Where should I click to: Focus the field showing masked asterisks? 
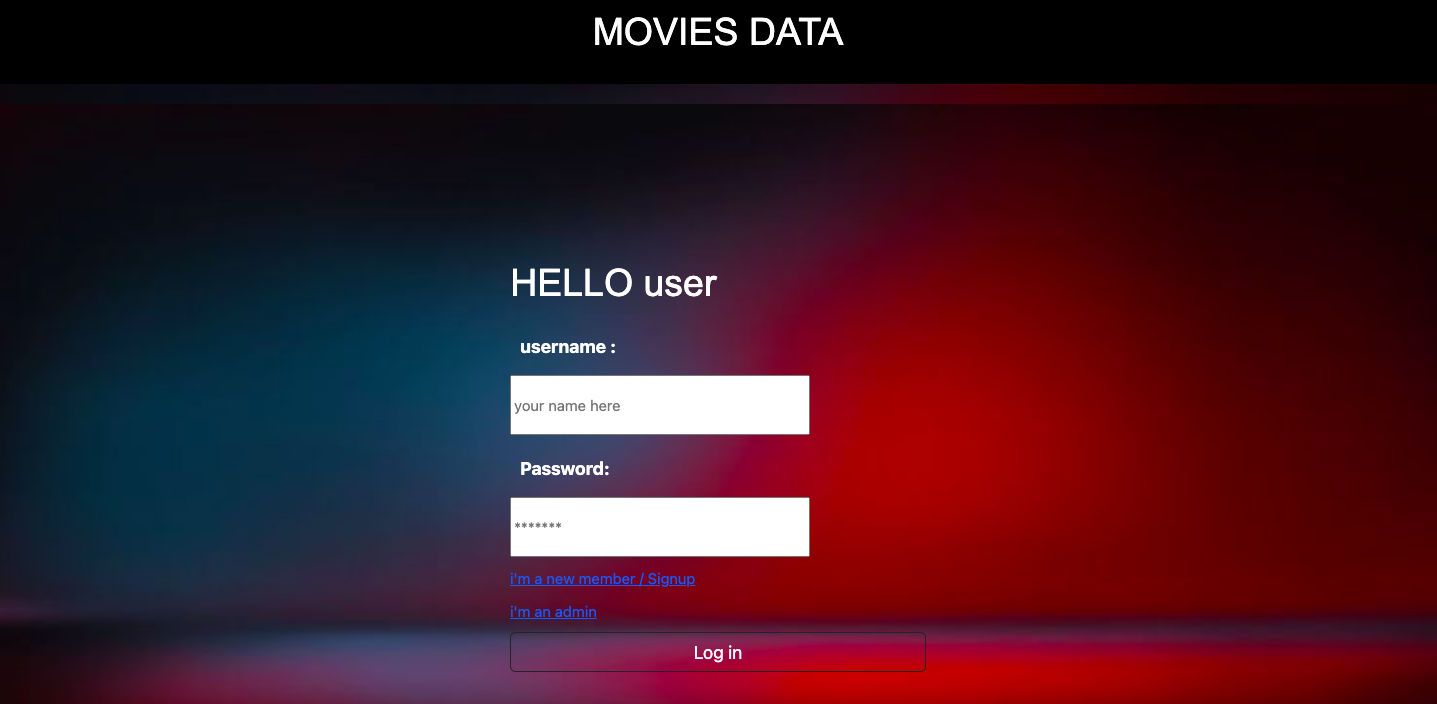[659, 526]
